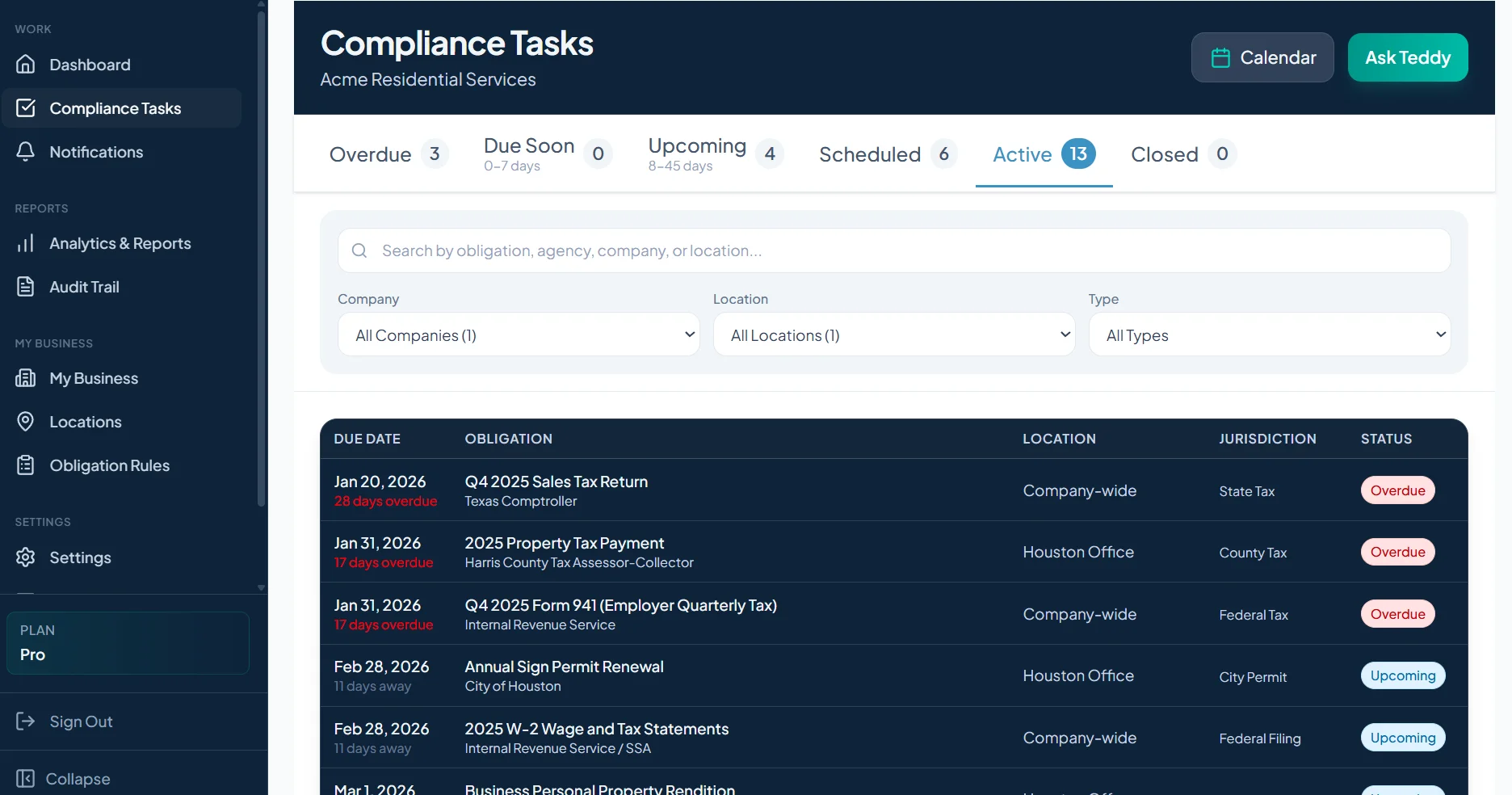Click the Sign Out arrow icon
Viewport: 1512px width, 795px height.
pos(26,721)
